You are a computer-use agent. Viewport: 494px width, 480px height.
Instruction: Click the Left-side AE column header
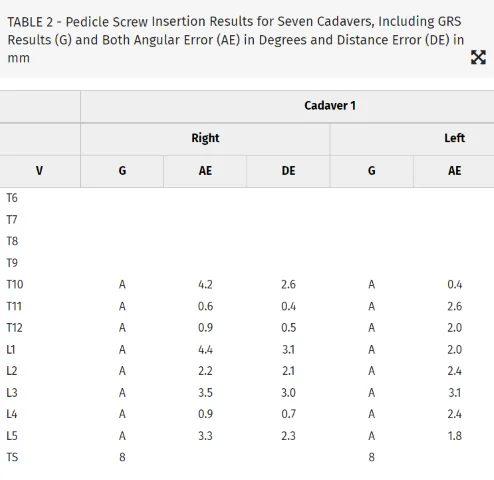[454, 171]
